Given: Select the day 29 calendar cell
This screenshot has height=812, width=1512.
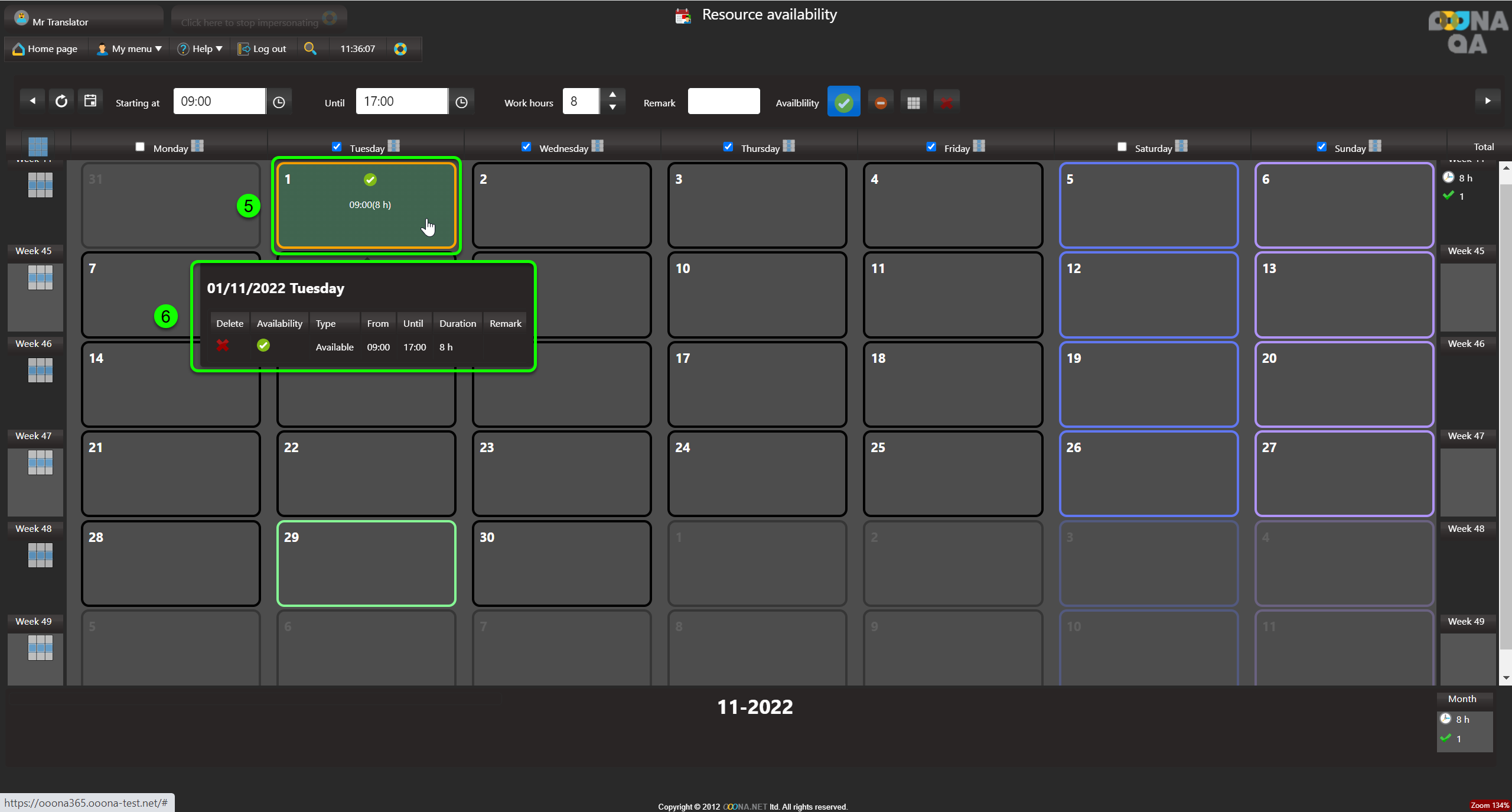Looking at the screenshot, I should point(366,563).
